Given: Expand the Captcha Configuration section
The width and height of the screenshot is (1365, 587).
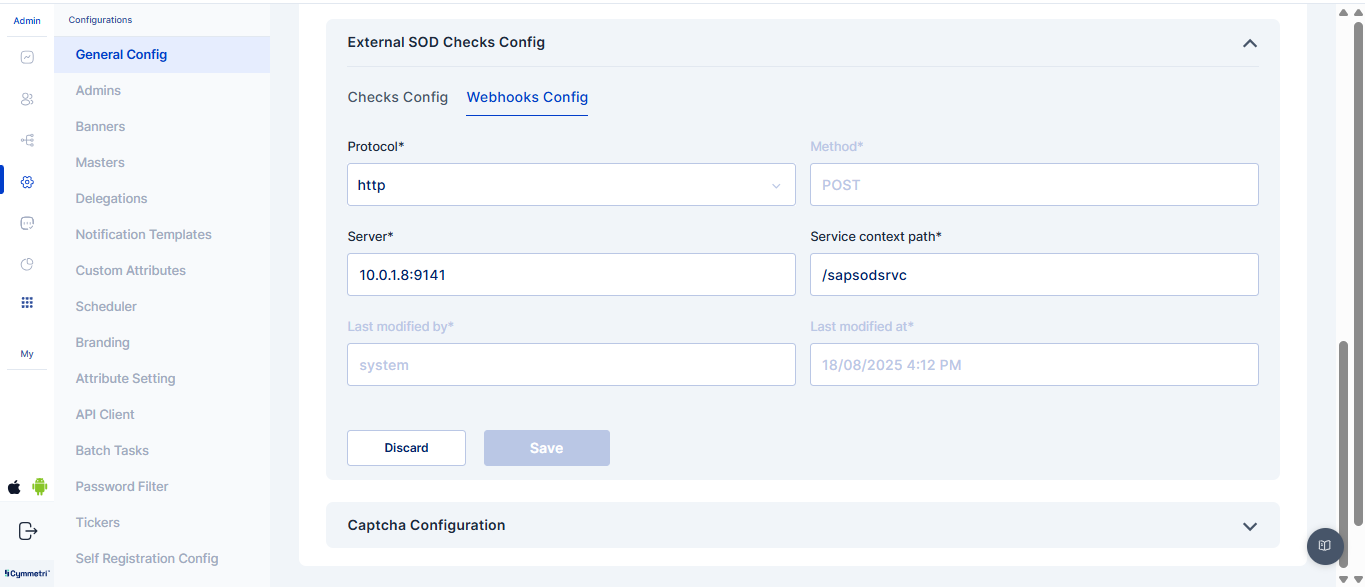Looking at the screenshot, I should point(1249,526).
